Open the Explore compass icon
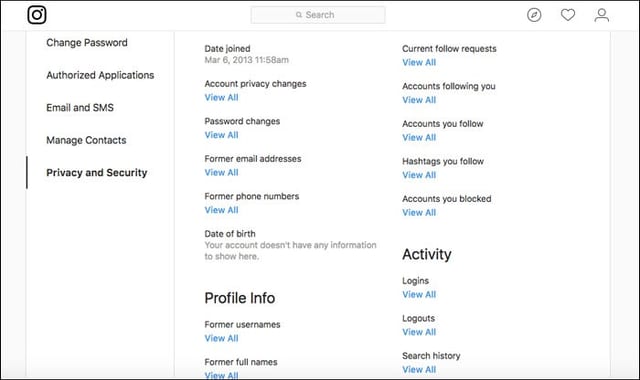Screen dimensions: 640x380 pos(534,15)
